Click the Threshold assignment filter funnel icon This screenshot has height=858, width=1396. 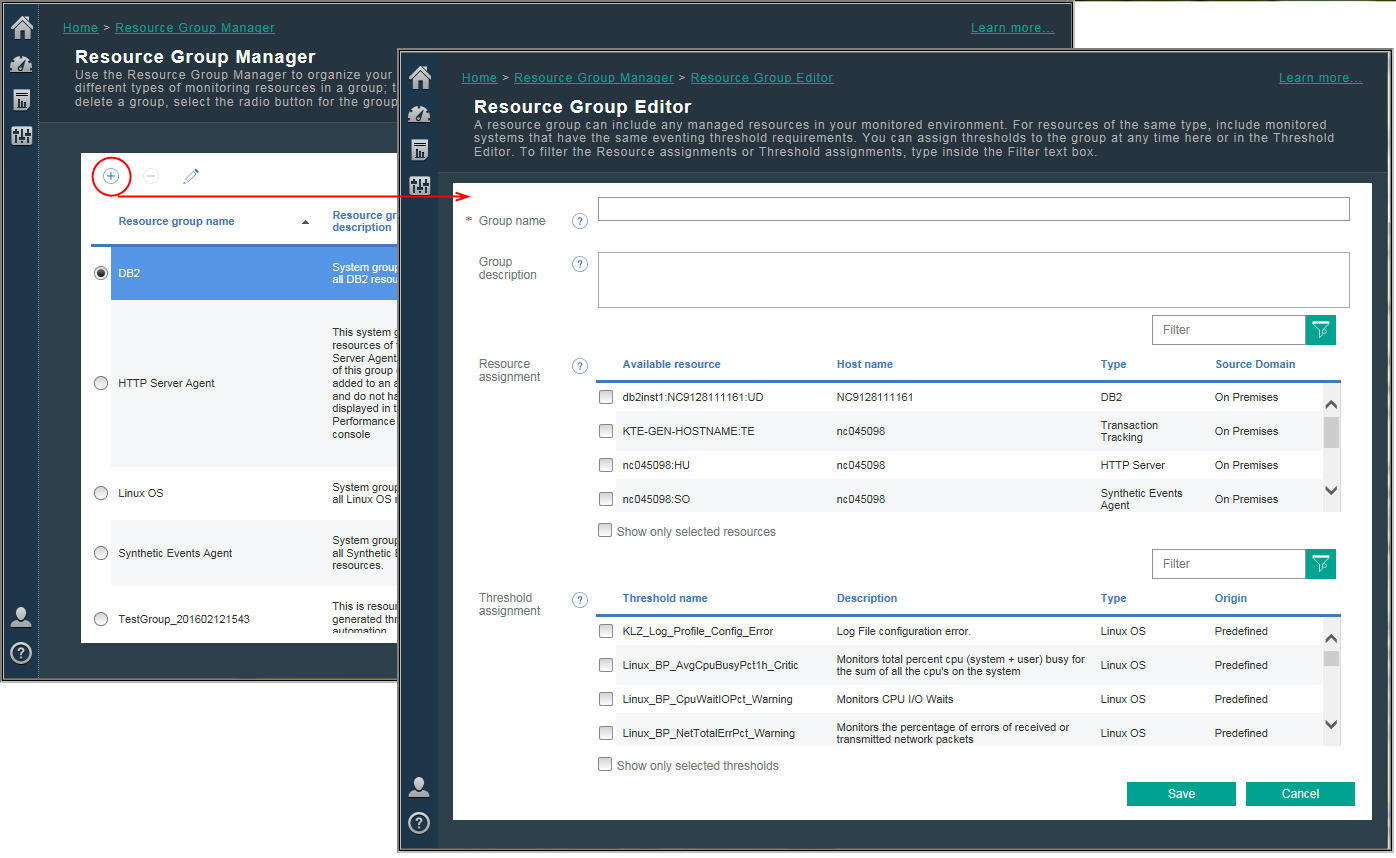tap(1320, 564)
